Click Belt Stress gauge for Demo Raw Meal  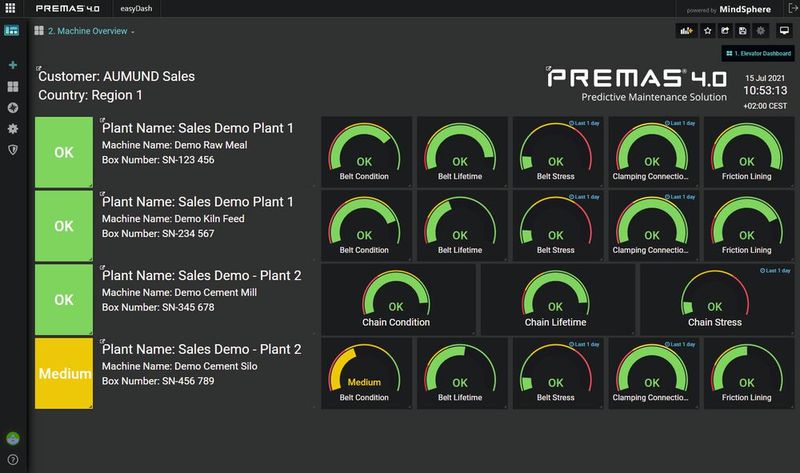[558, 152]
